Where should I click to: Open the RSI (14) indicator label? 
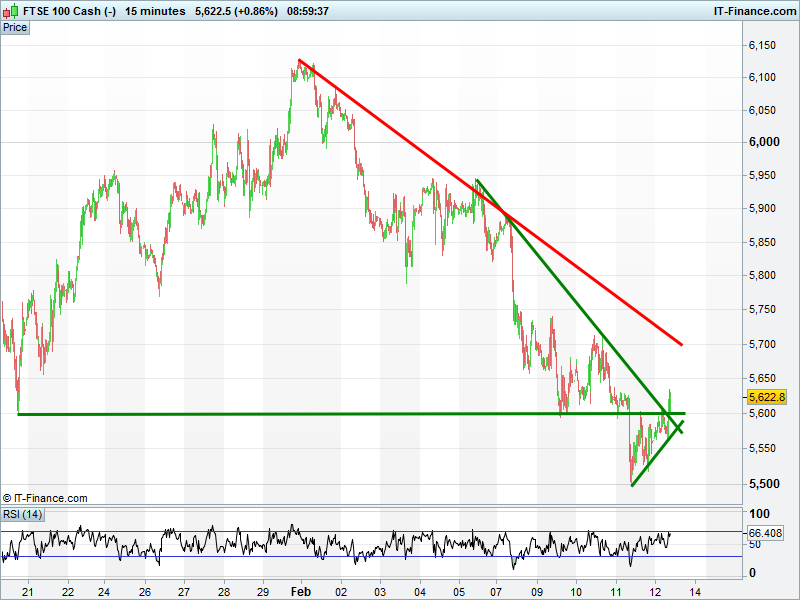pyautogui.click(x=22, y=514)
